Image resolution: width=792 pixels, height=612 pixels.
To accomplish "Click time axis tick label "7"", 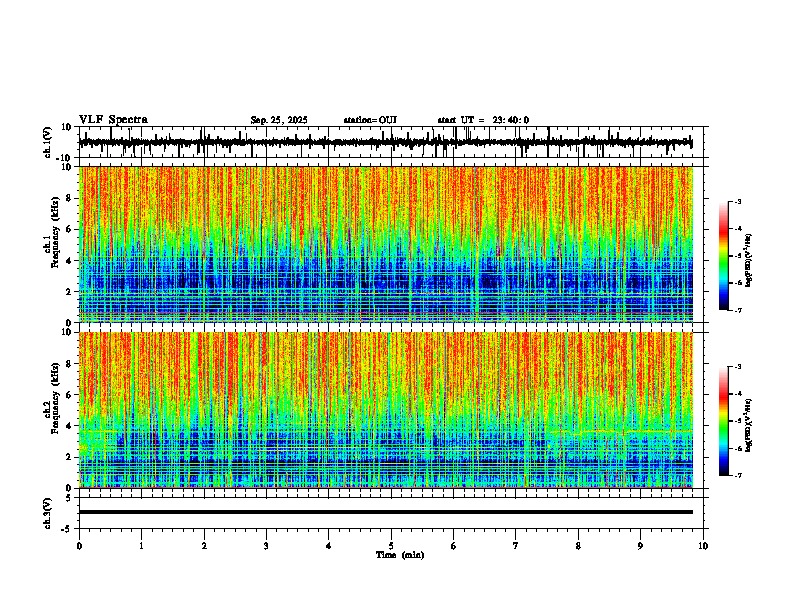I will 516,546.
